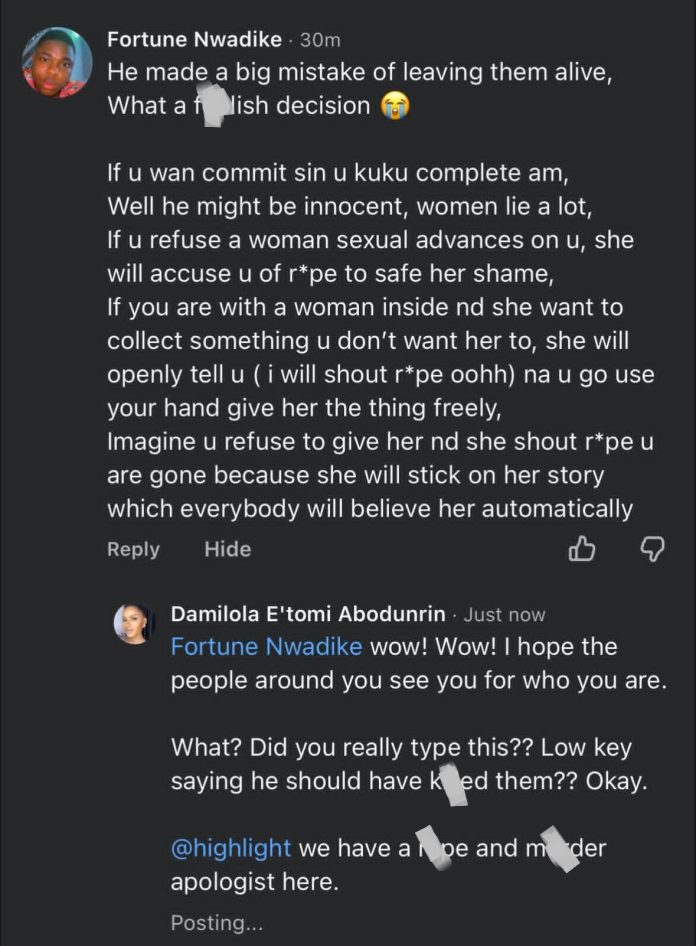
Task: Dislike the comment with thumbs down icon
Action: (652, 549)
